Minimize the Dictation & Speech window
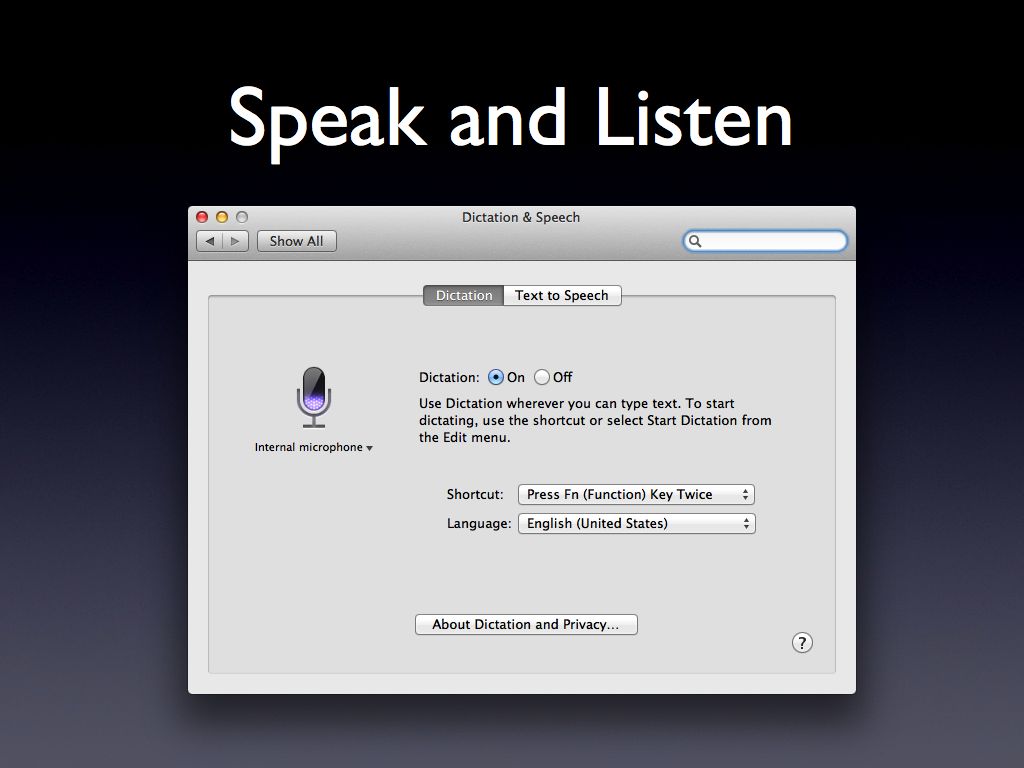The height and width of the screenshot is (768, 1024). [x=222, y=217]
